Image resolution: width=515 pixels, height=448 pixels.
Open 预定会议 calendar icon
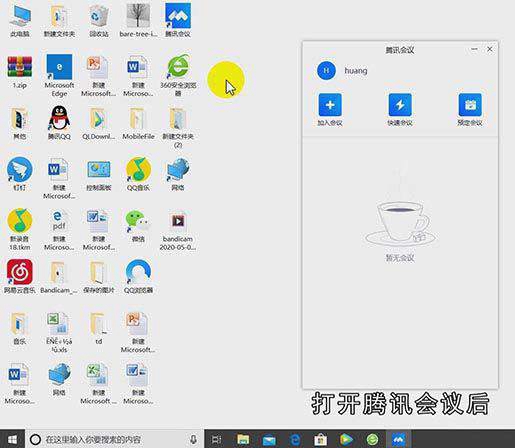470,105
